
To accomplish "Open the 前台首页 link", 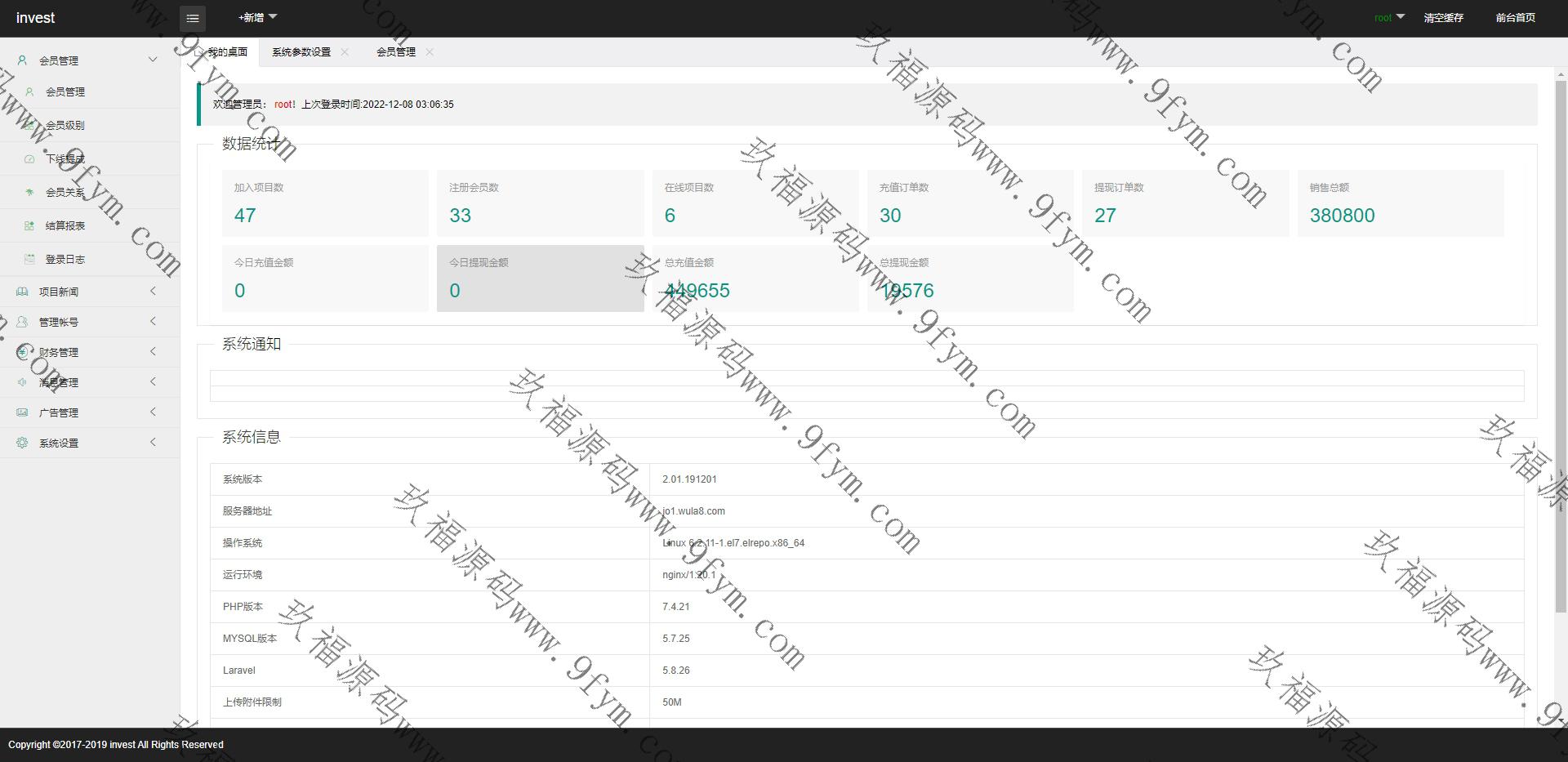I will click(x=1515, y=18).
